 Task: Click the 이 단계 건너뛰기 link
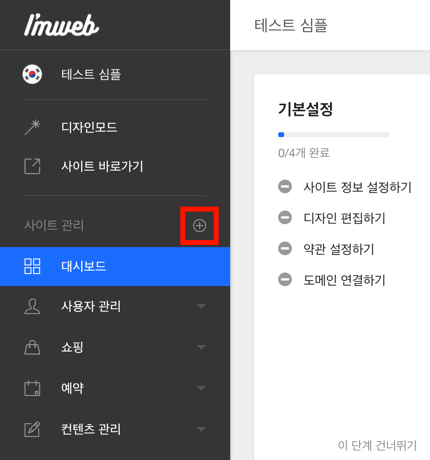pos(377,445)
